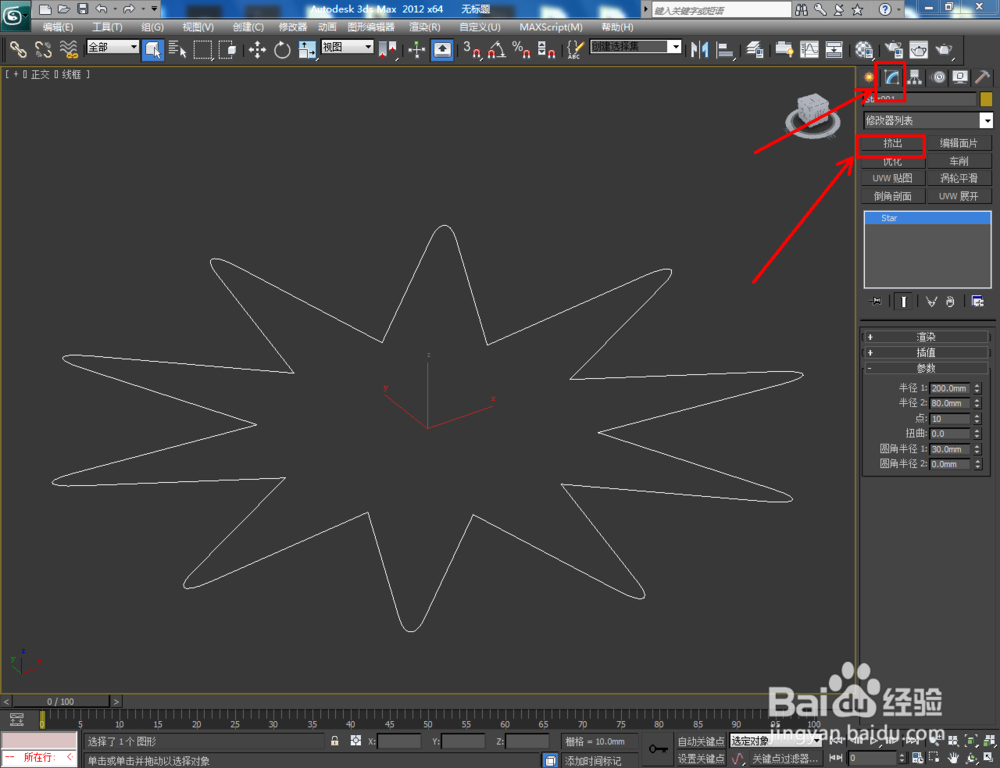Click the 点 count input field
This screenshot has width=1000, height=768.
point(950,418)
